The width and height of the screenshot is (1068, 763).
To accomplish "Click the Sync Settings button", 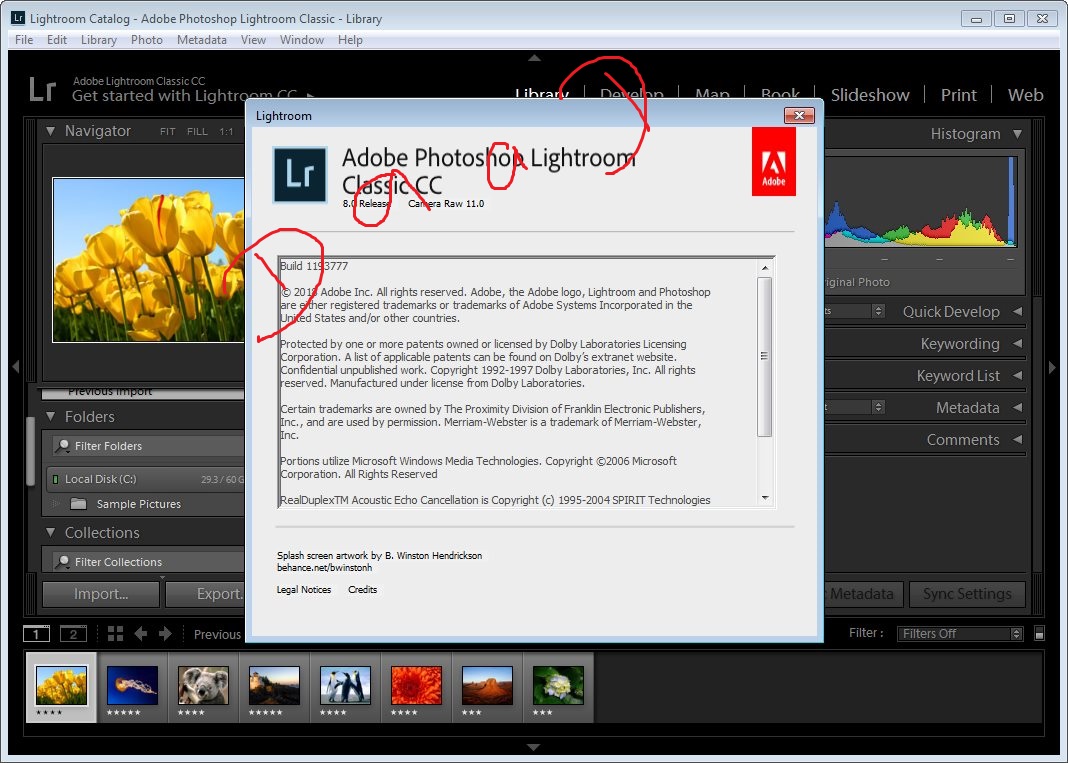I will point(967,594).
